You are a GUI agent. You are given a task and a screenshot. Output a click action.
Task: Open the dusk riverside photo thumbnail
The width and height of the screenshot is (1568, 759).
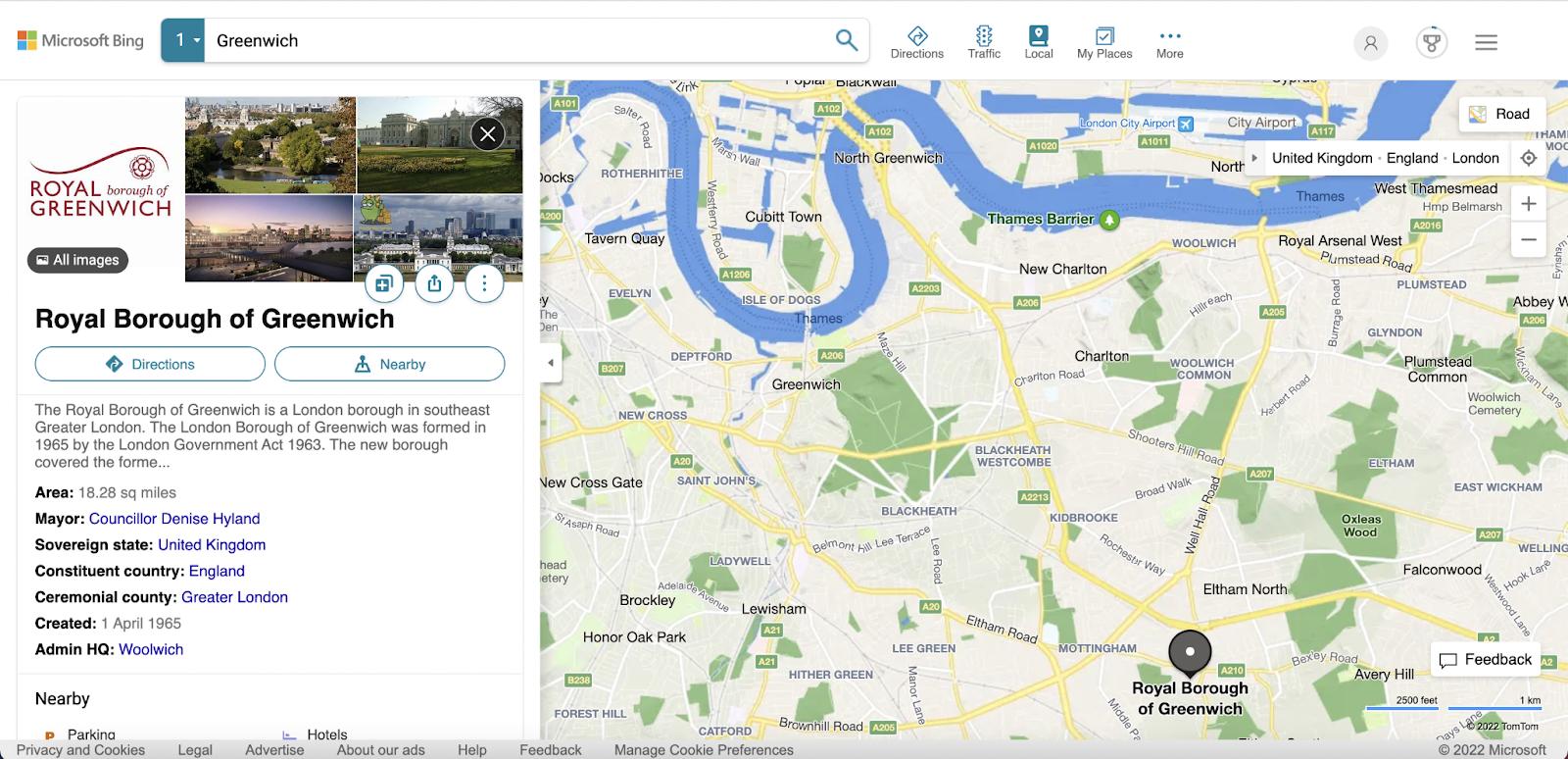tap(269, 238)
